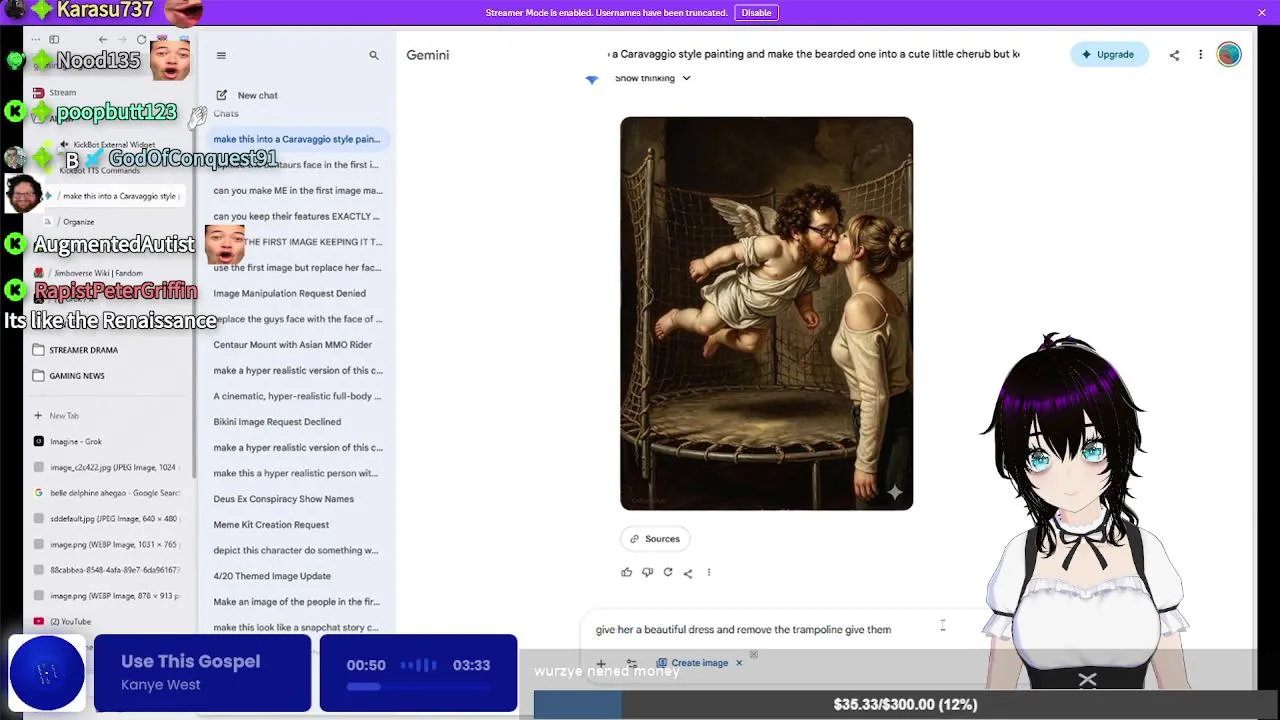Click the generated image sparkle watermark icon
1280x720 pixels.
pyautogui.click(x=894, y=492)
